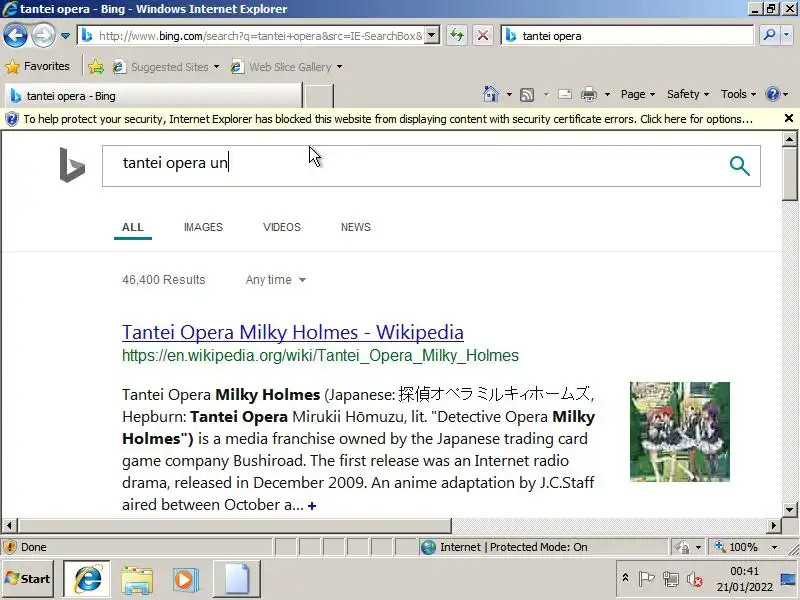
Task: Open the Tools menu
Action: tap(738, 94)
